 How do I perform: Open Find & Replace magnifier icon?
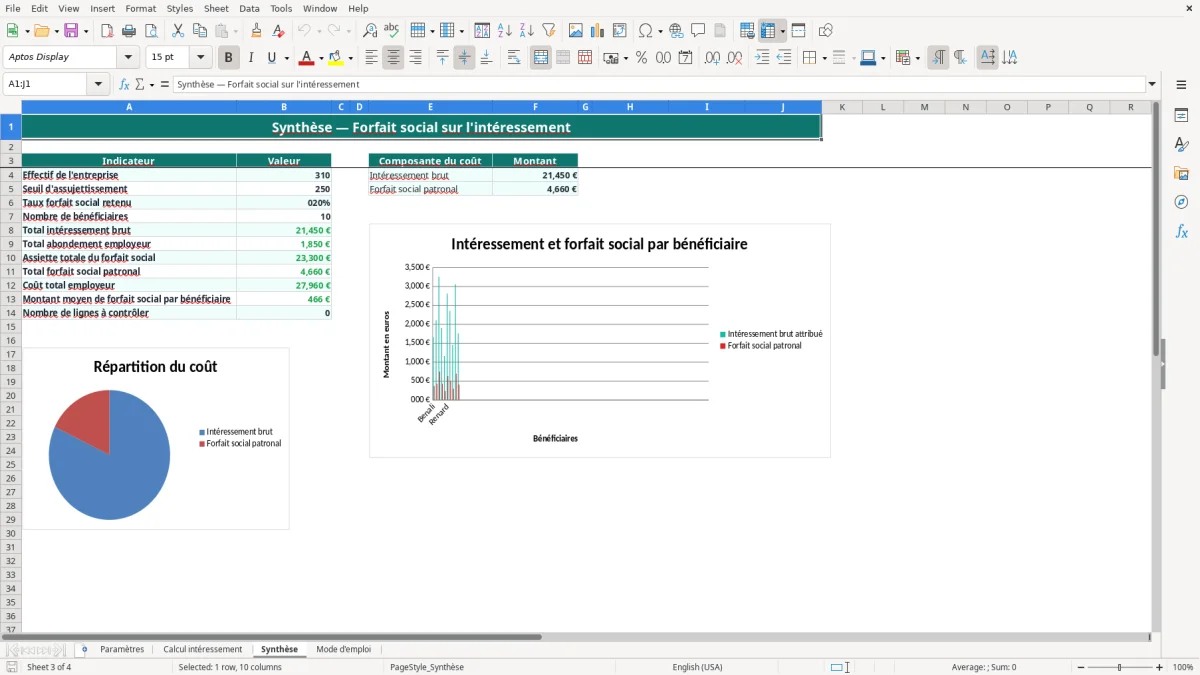coord(370,31)
